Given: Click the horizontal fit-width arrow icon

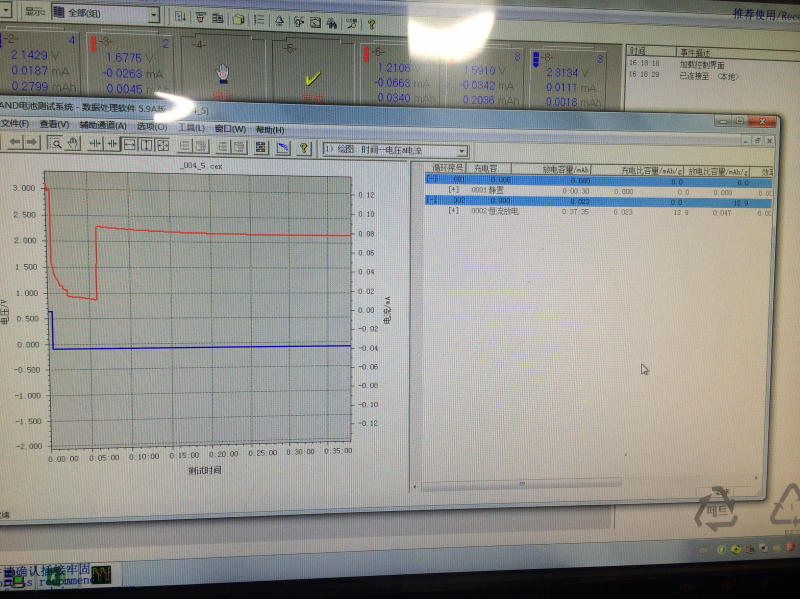Looking at the screenshot, I should click(129, 145).
